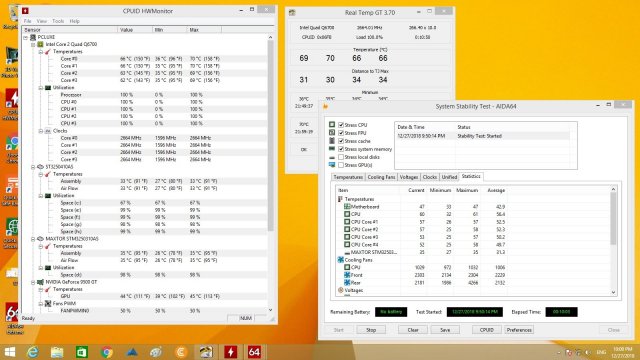The image size is (640, 360).
Task: Click the icon beside Stress cache in AIDA64
Action: (x=332, y=141)
